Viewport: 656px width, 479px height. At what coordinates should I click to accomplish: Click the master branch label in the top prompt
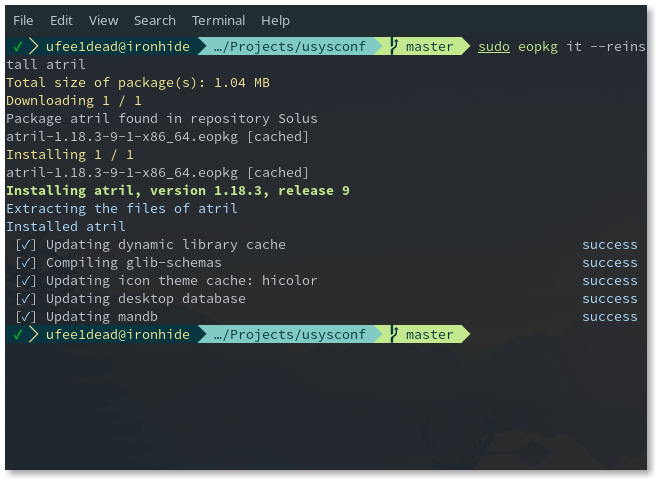[x=430, y=46]
